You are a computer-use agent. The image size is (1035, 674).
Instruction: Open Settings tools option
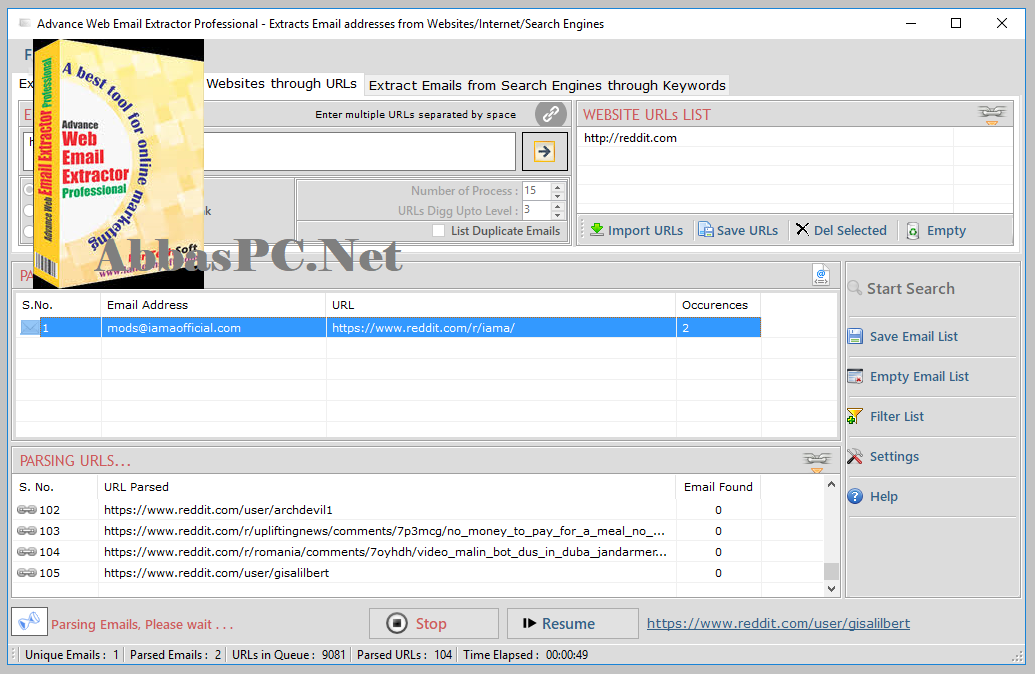tap(883, 457)
